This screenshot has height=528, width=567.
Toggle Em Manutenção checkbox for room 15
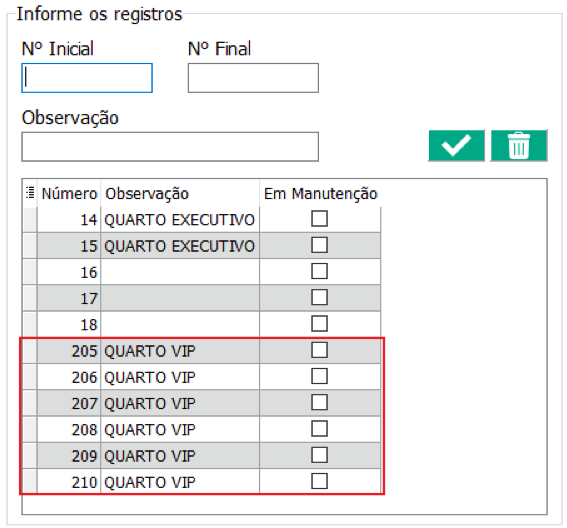(319, 245)
